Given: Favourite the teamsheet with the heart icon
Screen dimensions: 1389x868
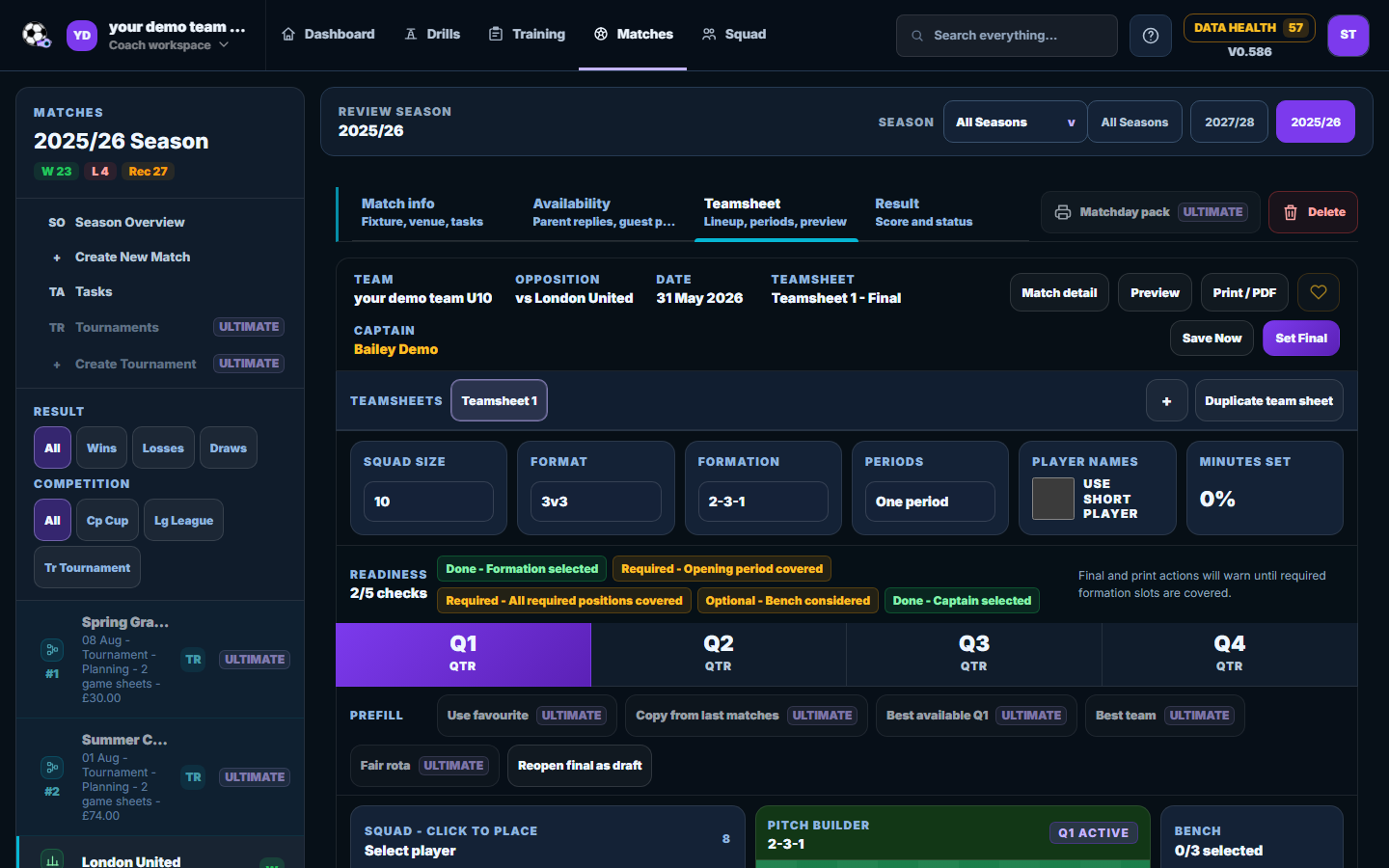Looking at the screenshot, I should point(1319,292).
